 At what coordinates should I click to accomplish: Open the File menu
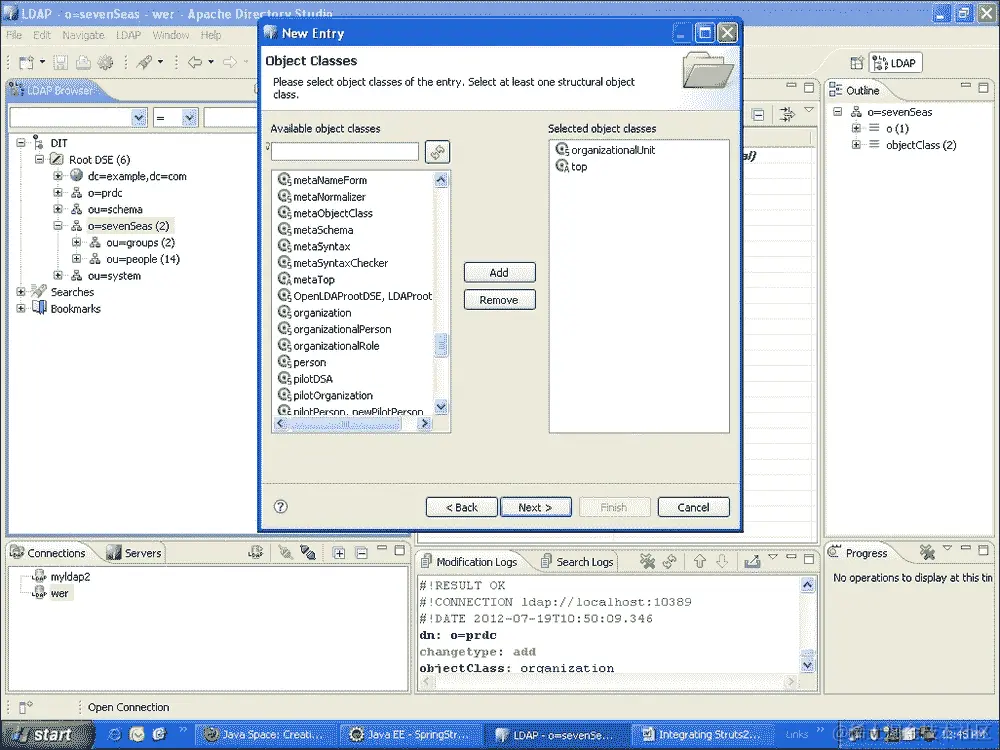pyautogui.click(x=14, y=35)
